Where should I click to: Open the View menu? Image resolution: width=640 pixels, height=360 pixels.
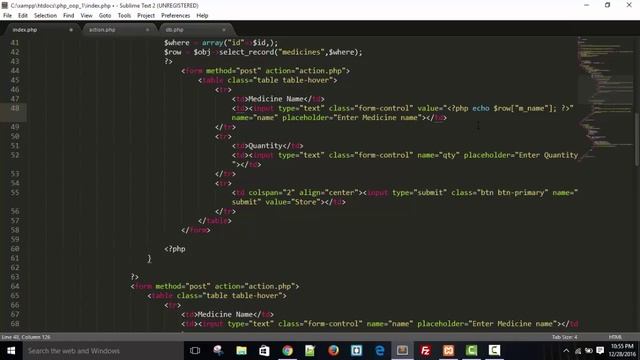(x=87, y=16)
